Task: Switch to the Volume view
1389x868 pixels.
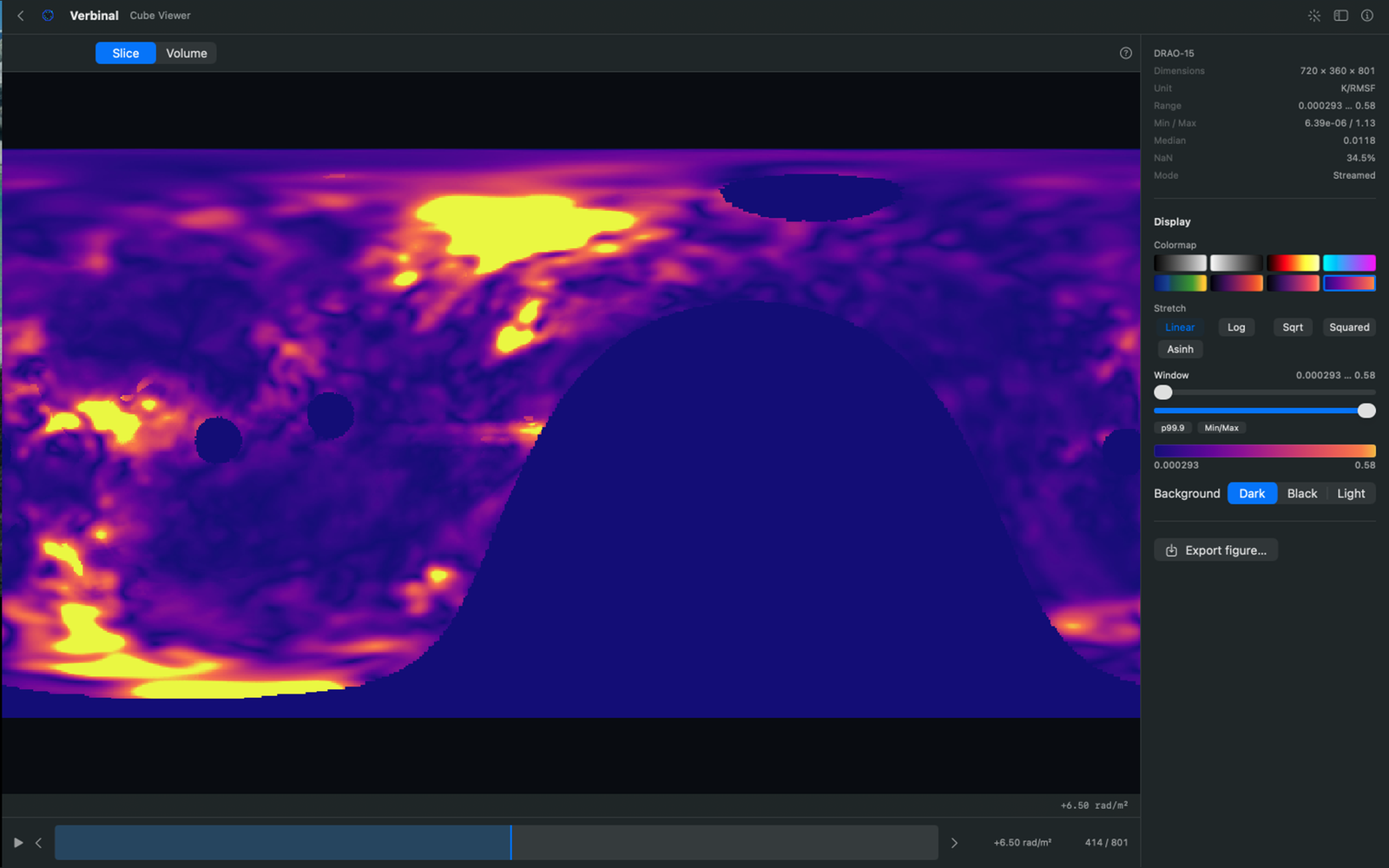Action: click(x=187, y=53)
